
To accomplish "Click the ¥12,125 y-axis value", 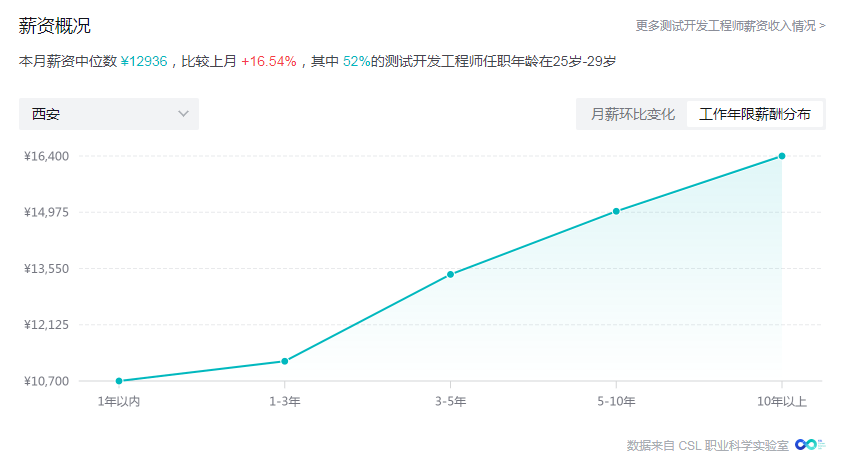I will pyautogui.click(x=46, y=325).
